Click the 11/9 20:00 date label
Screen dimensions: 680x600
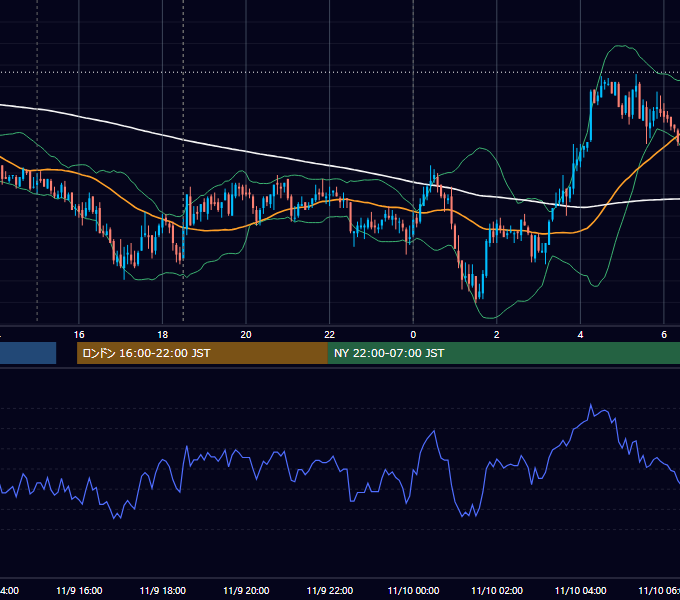246,590
